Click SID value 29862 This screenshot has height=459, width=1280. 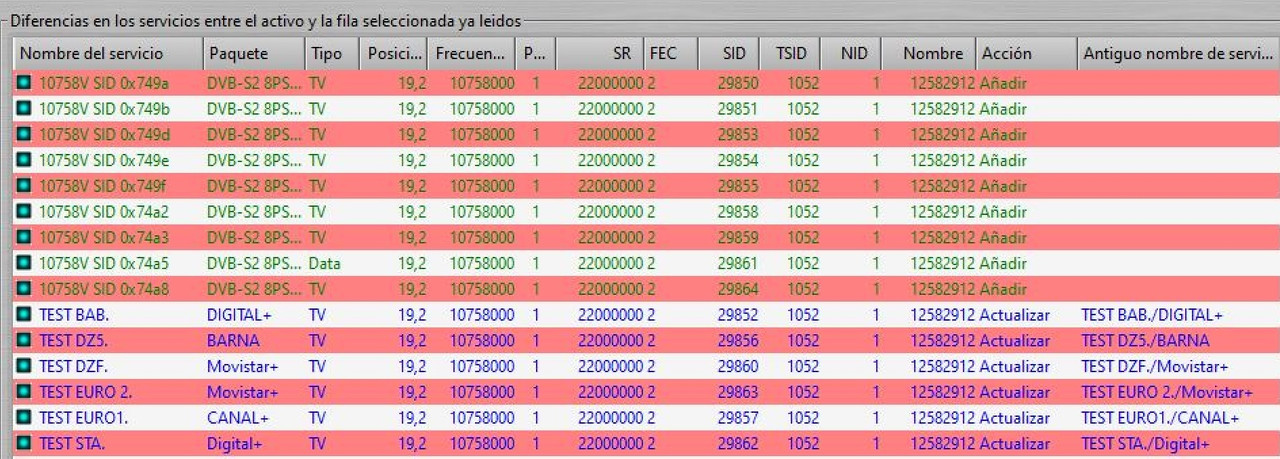[738, 444]
